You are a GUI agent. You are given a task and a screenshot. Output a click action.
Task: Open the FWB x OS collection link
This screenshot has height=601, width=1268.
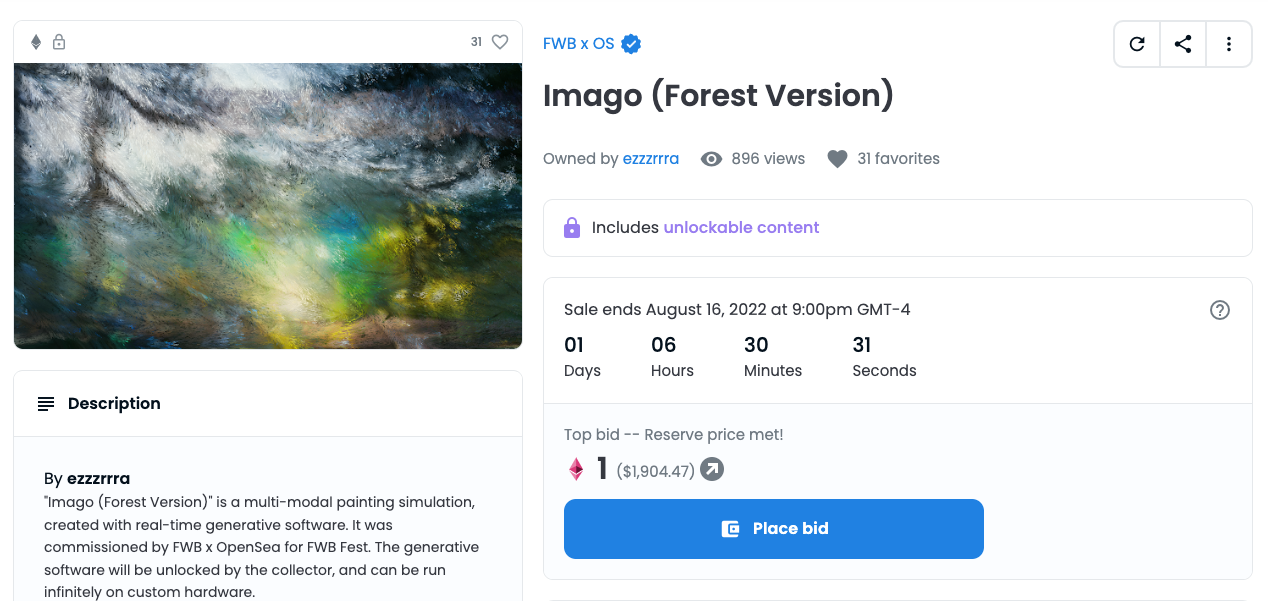click(x=578, y=44)
